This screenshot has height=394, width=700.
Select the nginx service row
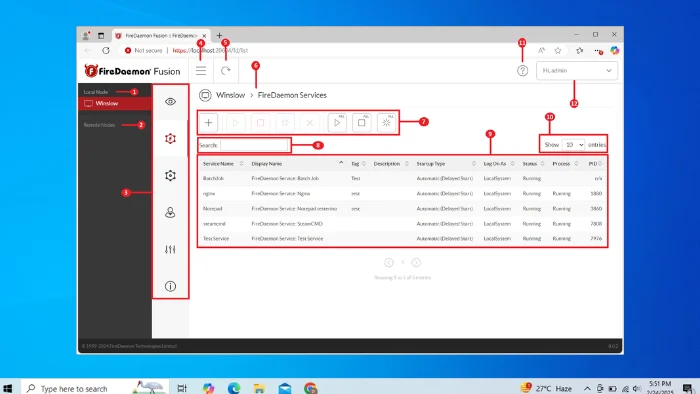click(x=402, y=194)
